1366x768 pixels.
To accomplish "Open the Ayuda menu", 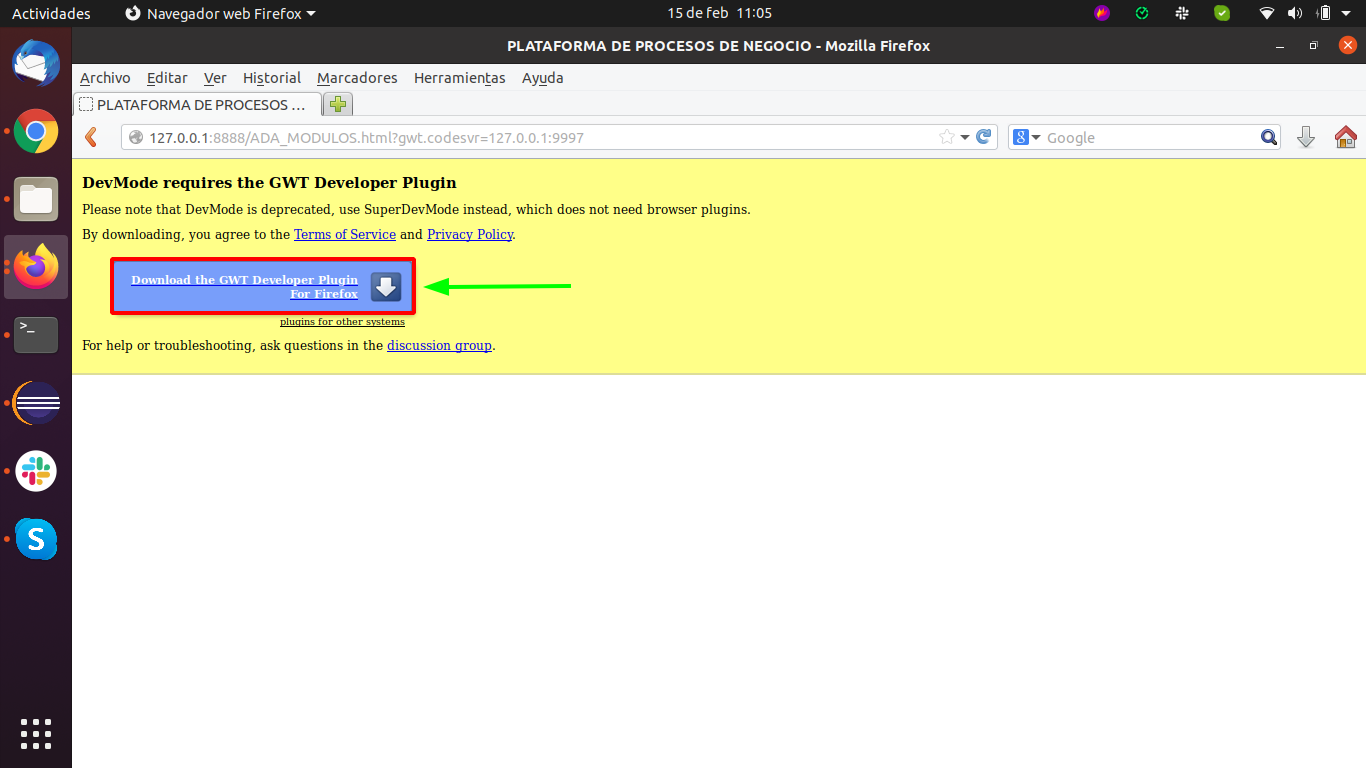I will 543,78.
